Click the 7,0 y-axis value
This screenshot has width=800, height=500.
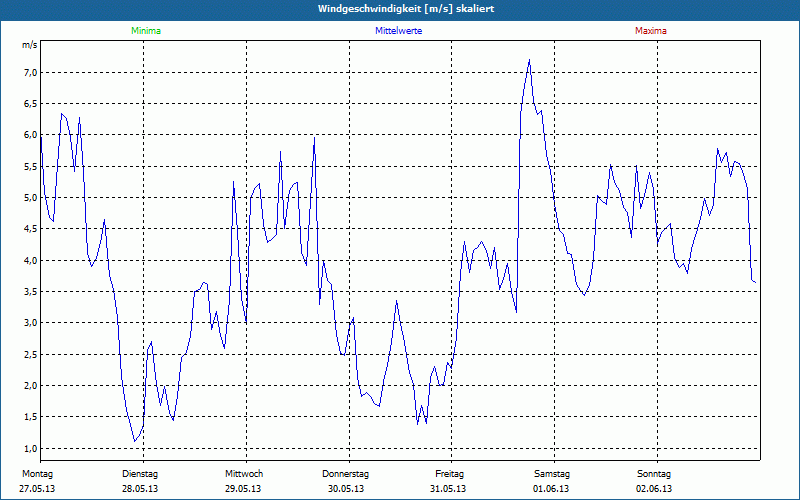[31, 72]
